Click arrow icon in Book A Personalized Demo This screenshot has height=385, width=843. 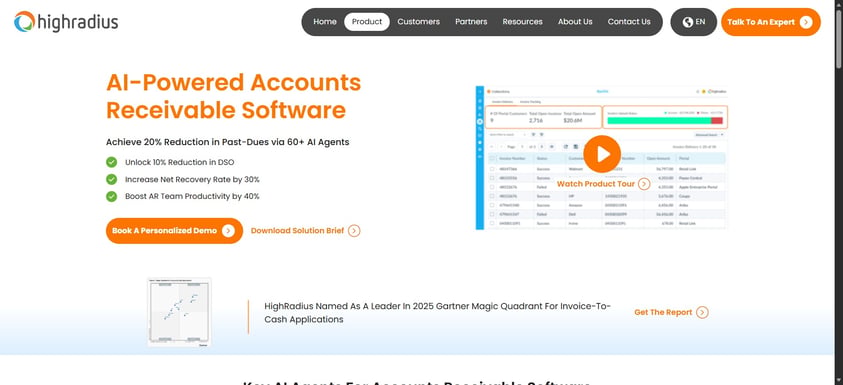[x=228, y=231]
